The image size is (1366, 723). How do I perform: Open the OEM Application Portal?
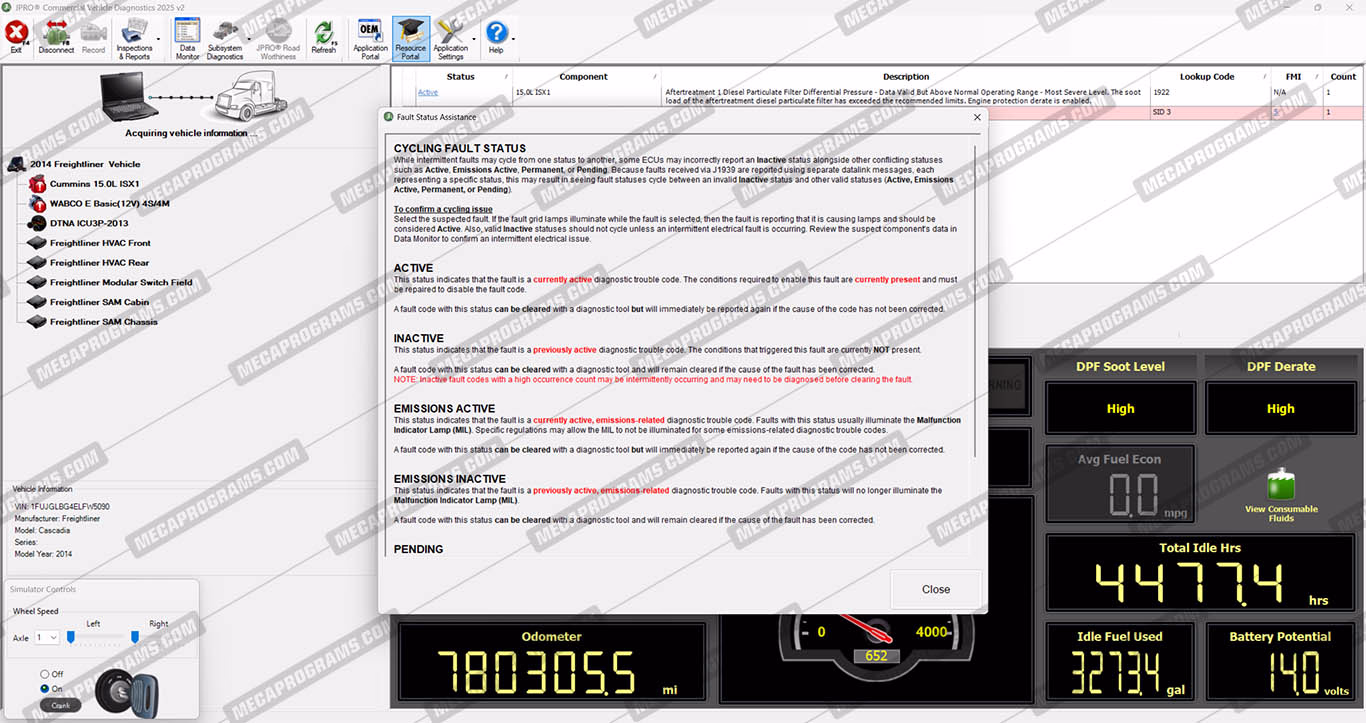370,40
